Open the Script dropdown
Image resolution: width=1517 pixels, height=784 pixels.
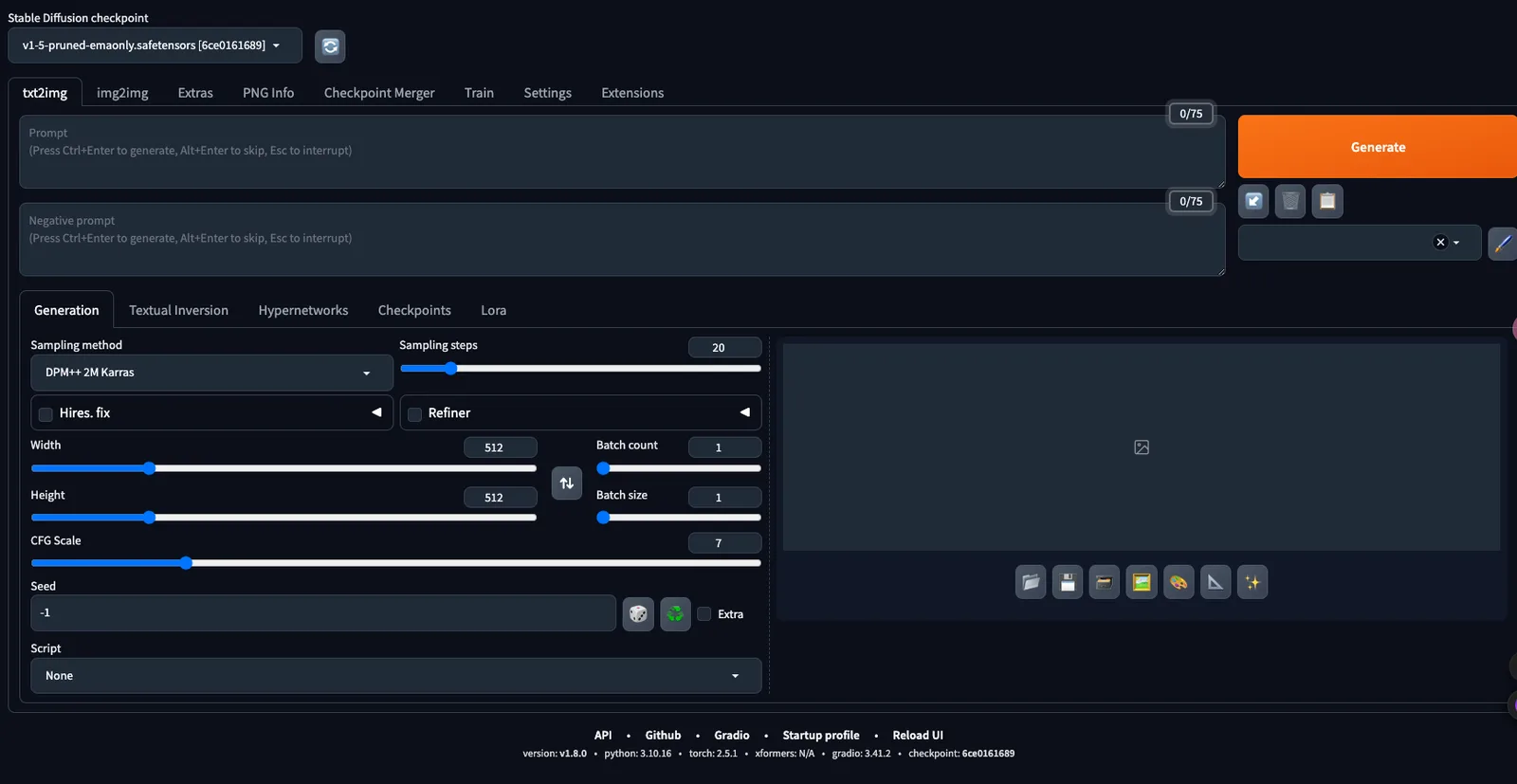coord(395,676)
